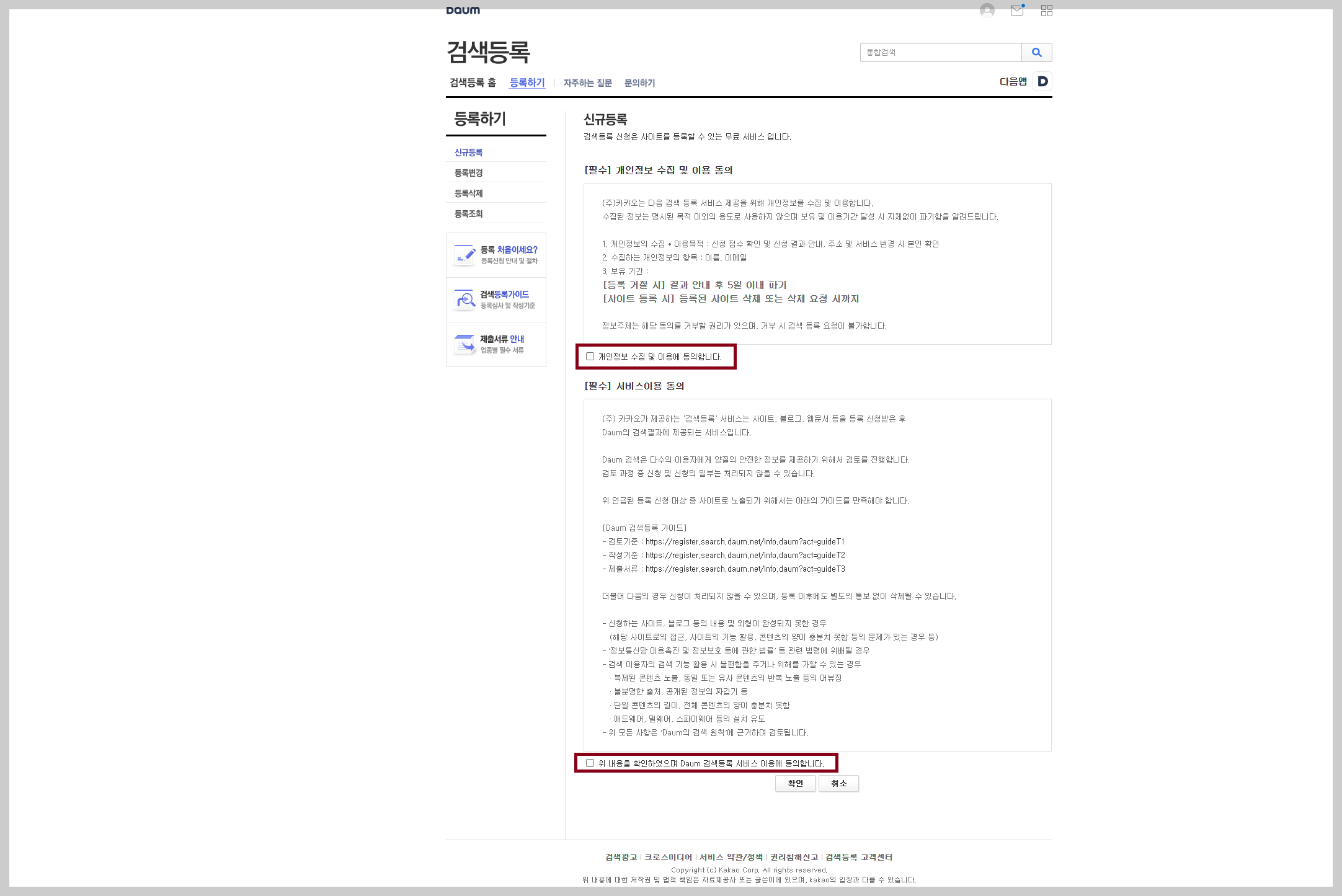Select 등록변경 in the sidebar
The width and height of the screenshot is (1342, 896).
(x=468, y=173)
